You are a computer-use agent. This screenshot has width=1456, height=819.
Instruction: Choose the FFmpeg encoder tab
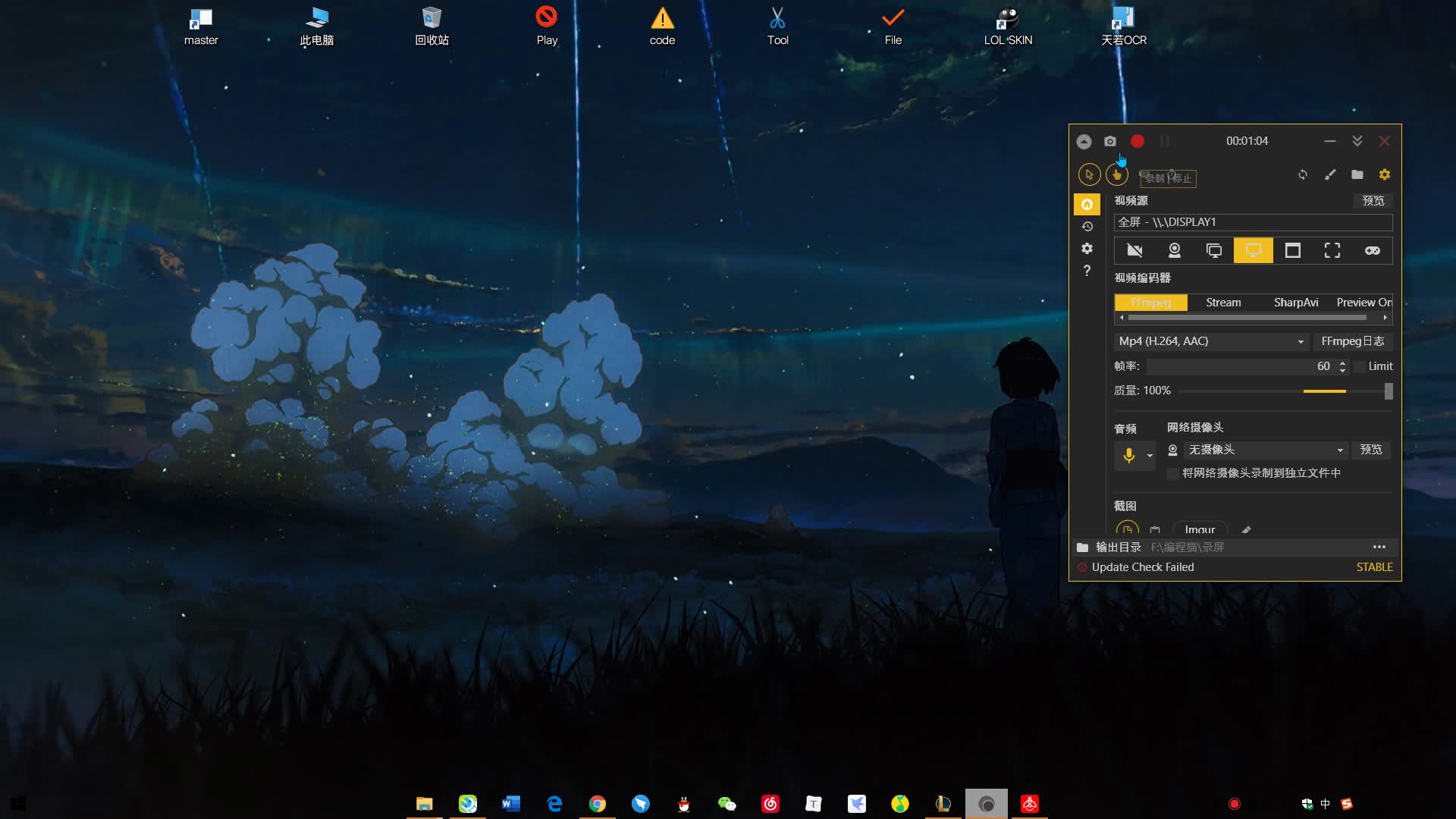[x=1151, y=303]
